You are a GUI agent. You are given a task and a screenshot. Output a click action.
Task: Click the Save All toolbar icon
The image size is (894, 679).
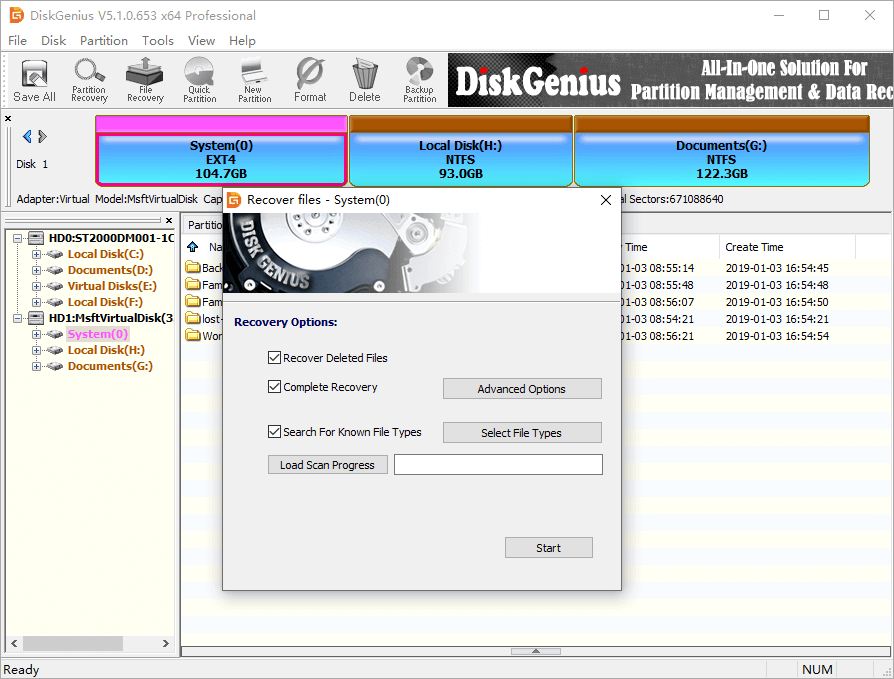pos(34,80)
